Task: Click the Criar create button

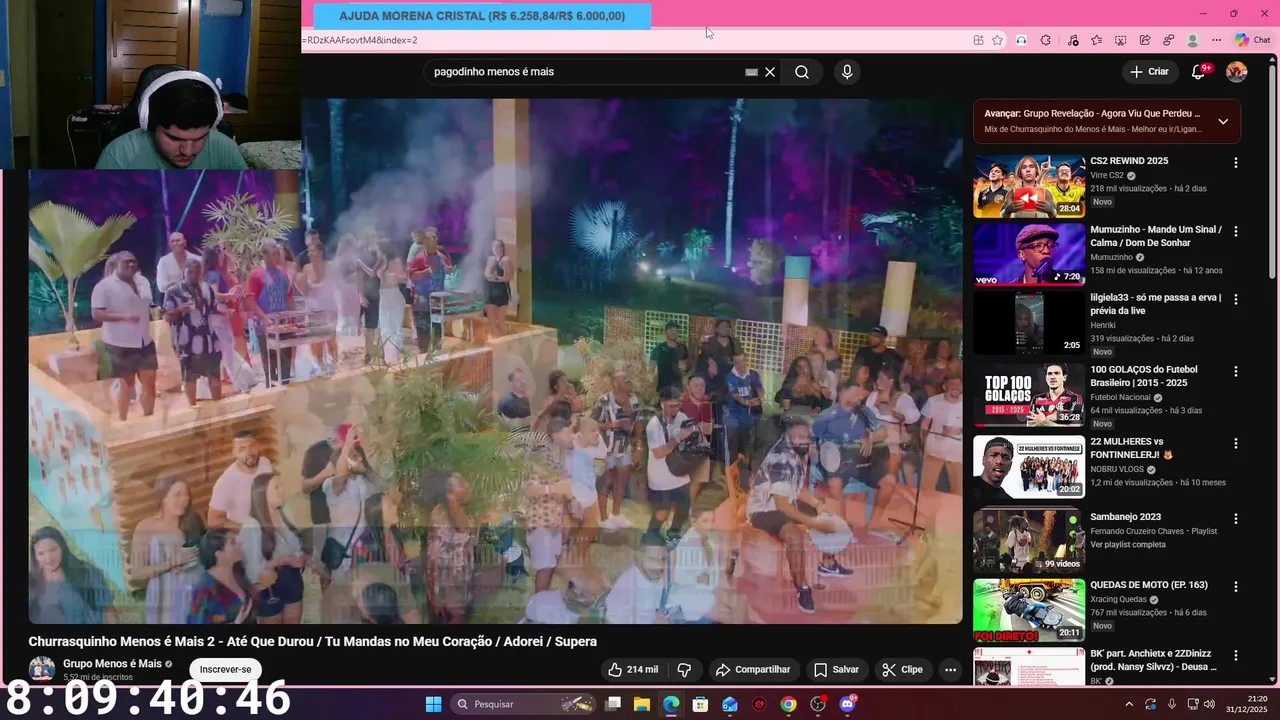Action: point(1149,72)
